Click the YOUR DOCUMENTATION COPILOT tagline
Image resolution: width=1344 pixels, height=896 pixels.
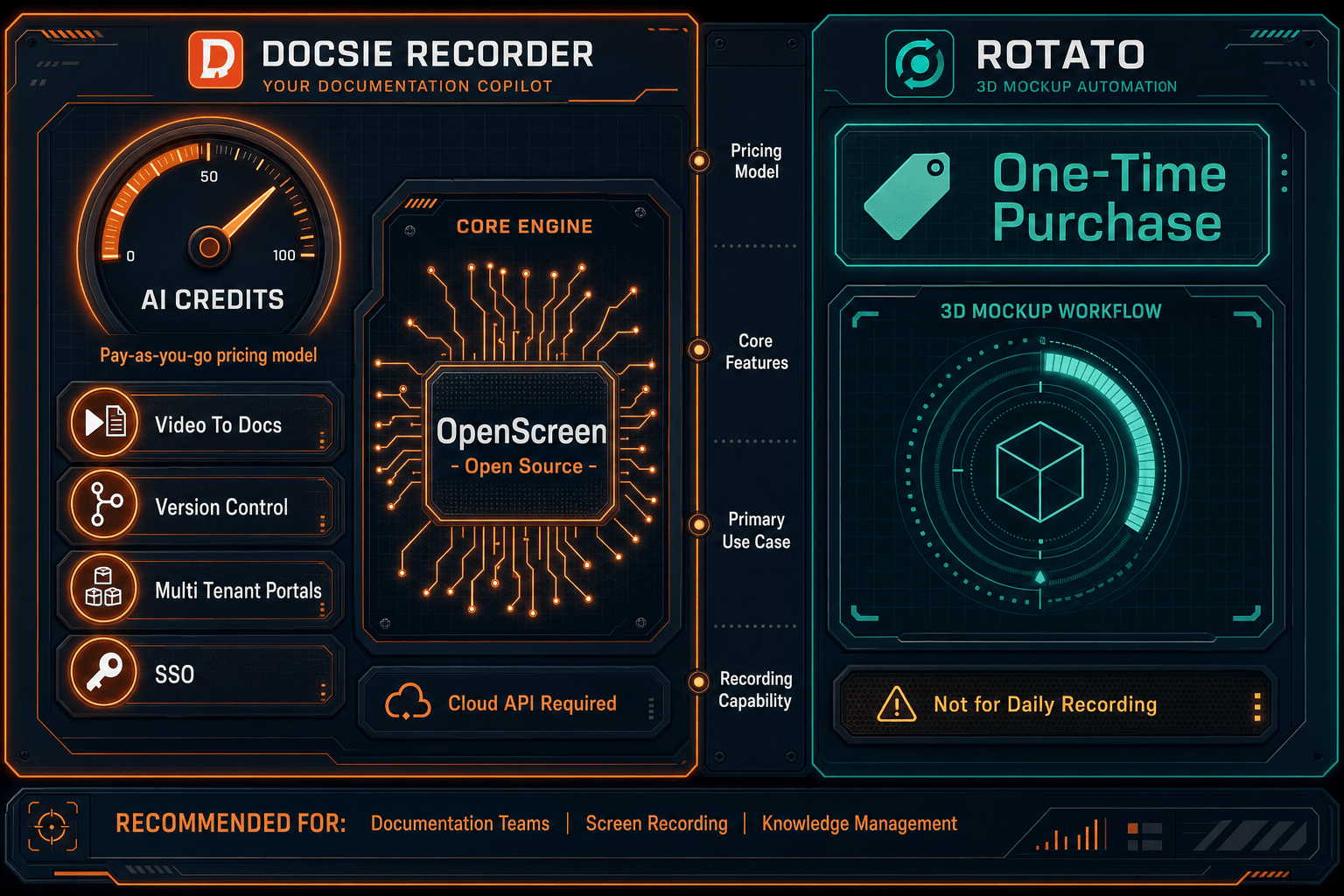point(408,87)
